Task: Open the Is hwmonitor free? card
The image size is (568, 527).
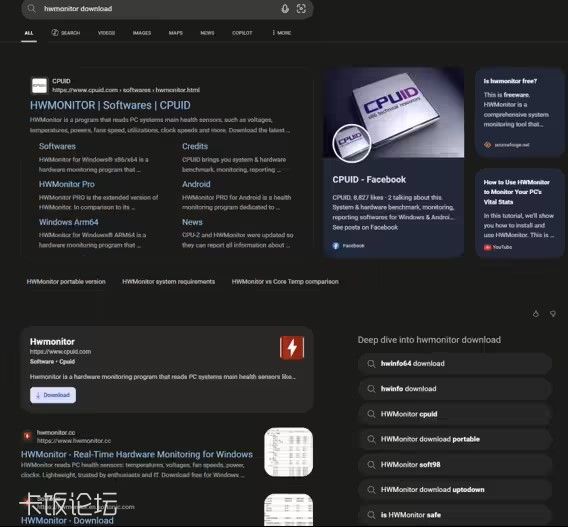Action: tap(519, 112)
